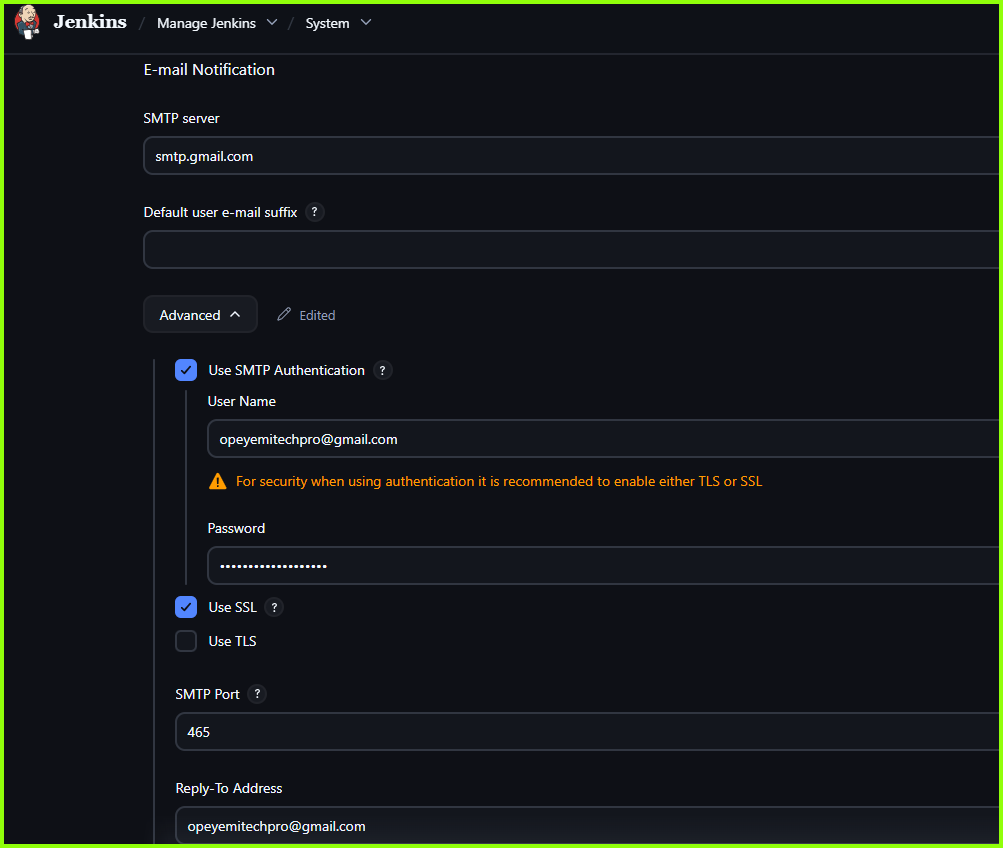Click the Edited indicator near Advanced
The width and height of the screenshot is (1003, 848).
pyautogui.click(x=318, y=314)
